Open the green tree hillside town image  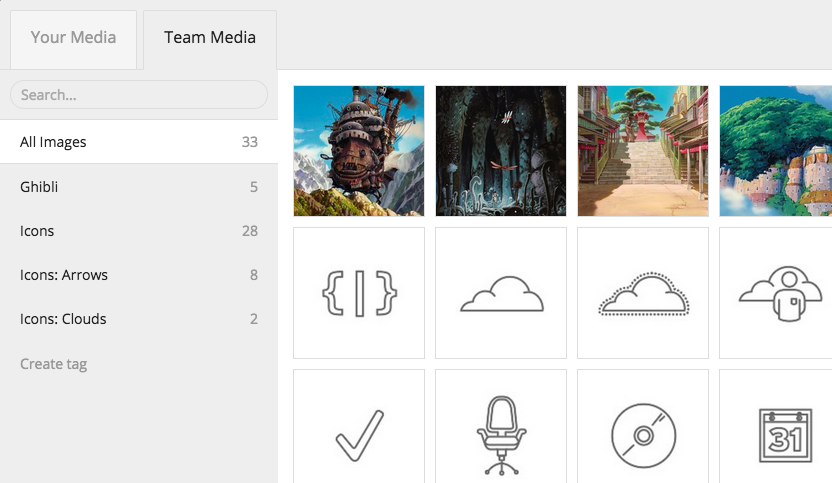776,151
